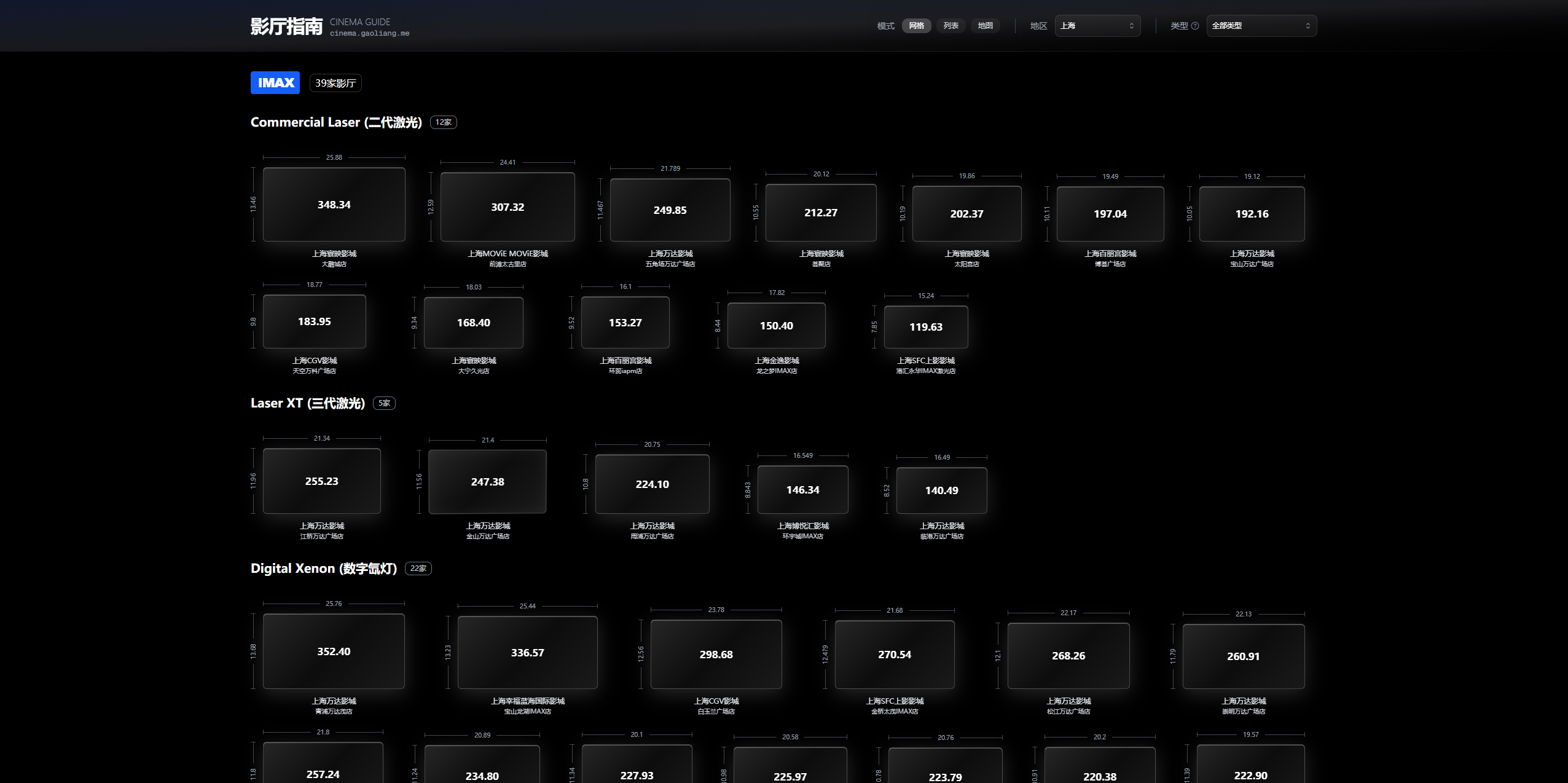Select the 348.34 screen card

pos(334,205)
